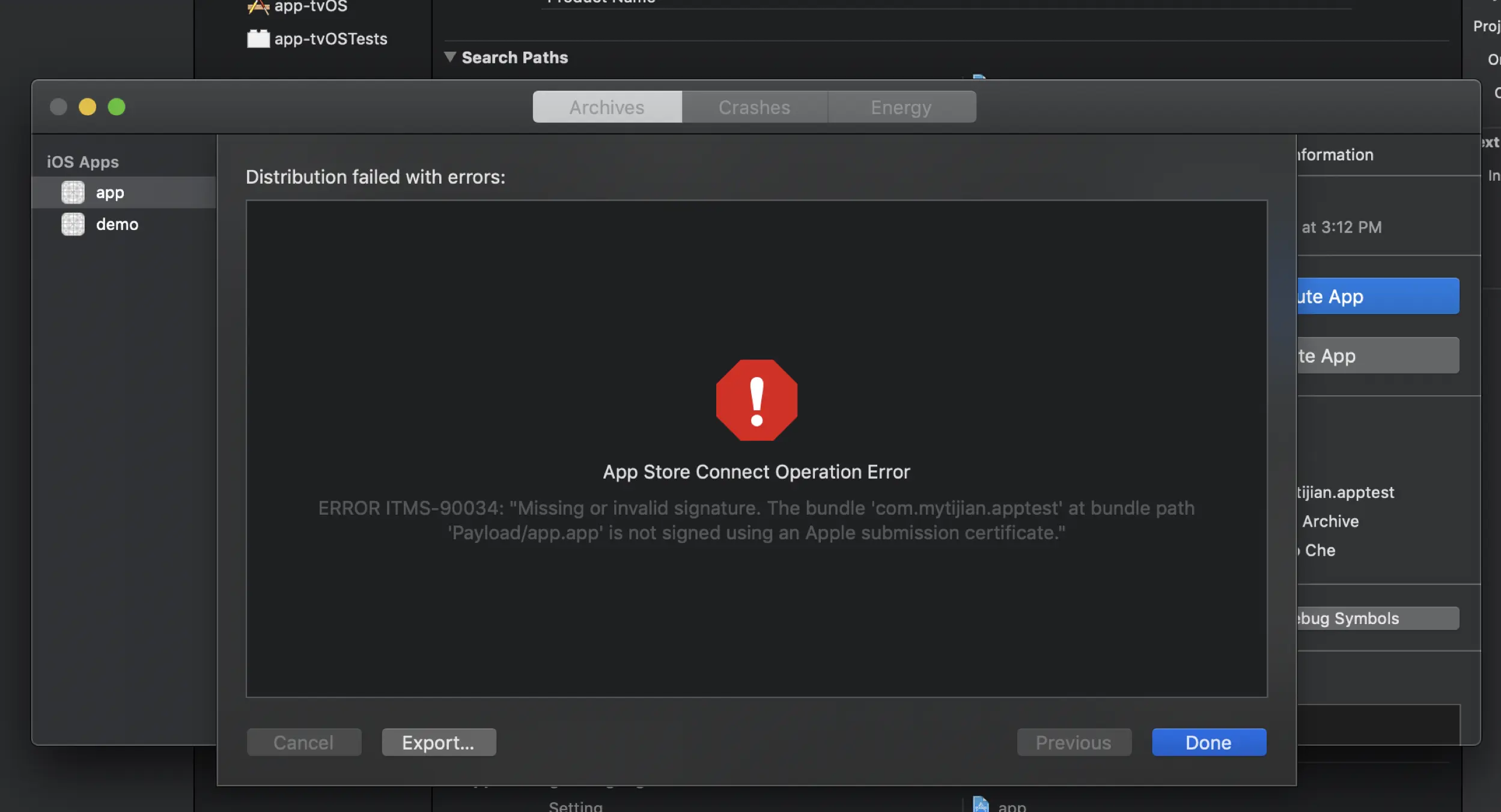Collapse the Search Paths section
The image size is (1501, 812).
pyautogui.click(x=449, y=57)
